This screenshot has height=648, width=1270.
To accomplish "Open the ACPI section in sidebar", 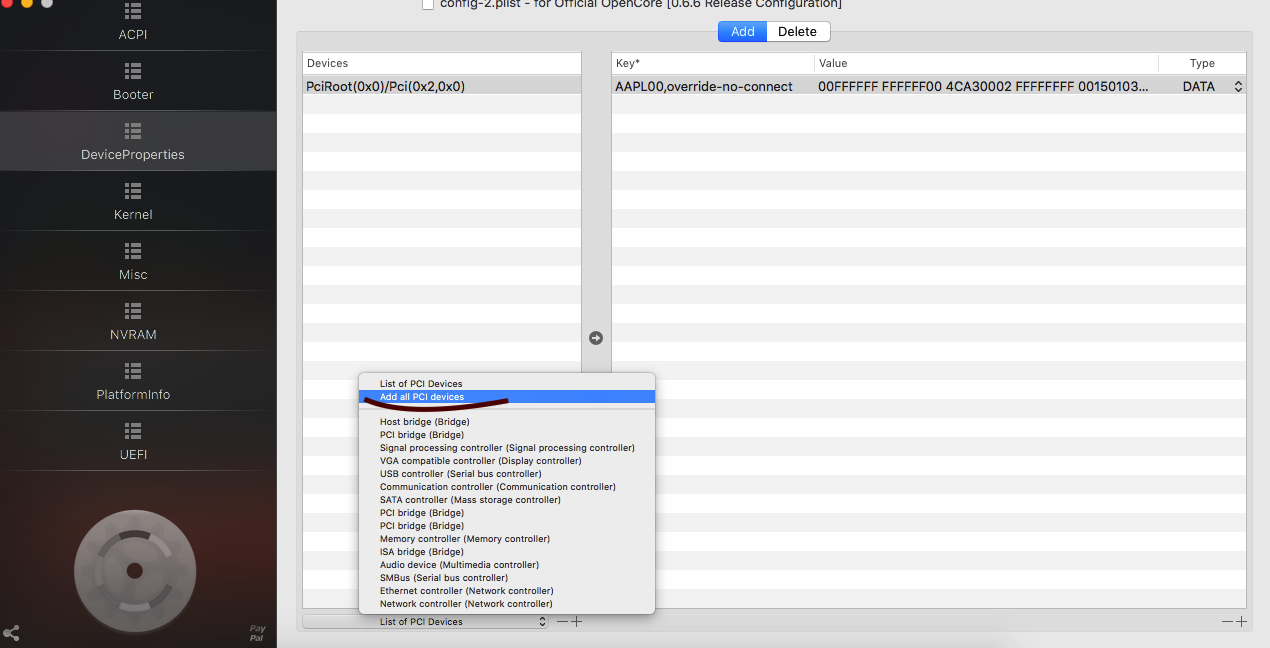I will 133,24.
